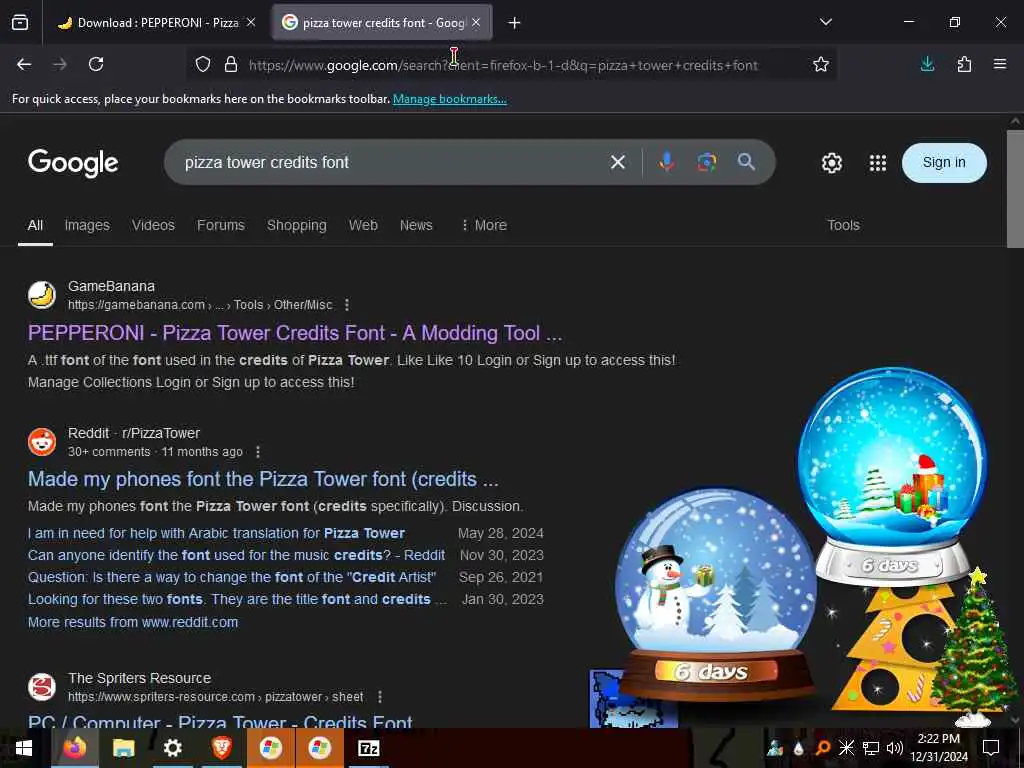This screenshot has height=768, width=1024.
Task: Submit search with magnifier icon
Action: [746, 162]
